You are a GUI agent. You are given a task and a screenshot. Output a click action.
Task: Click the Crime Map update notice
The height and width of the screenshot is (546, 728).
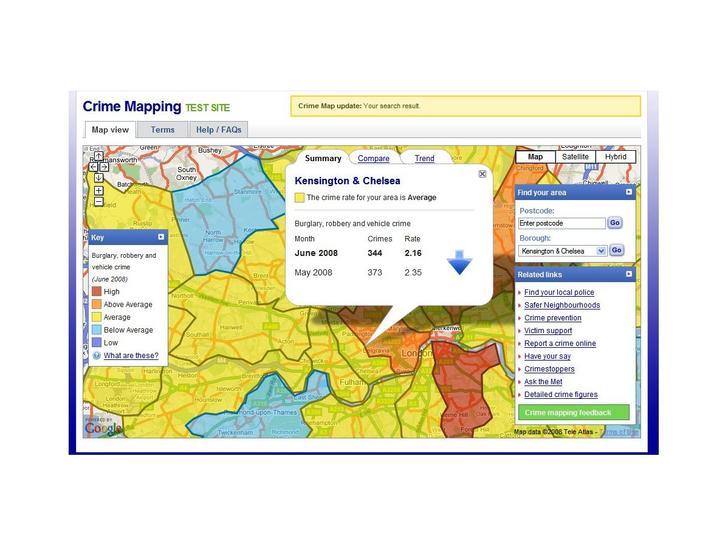pyautogui.click(x=466, y=106)
